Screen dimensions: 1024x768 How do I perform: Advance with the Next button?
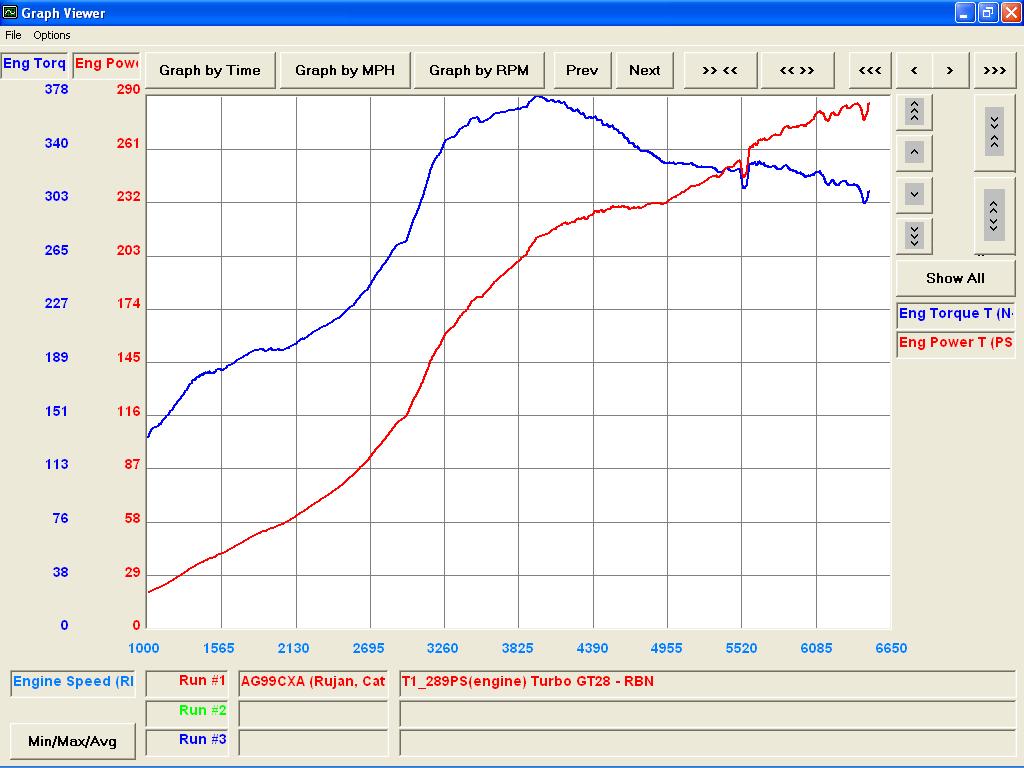(645, 71)
